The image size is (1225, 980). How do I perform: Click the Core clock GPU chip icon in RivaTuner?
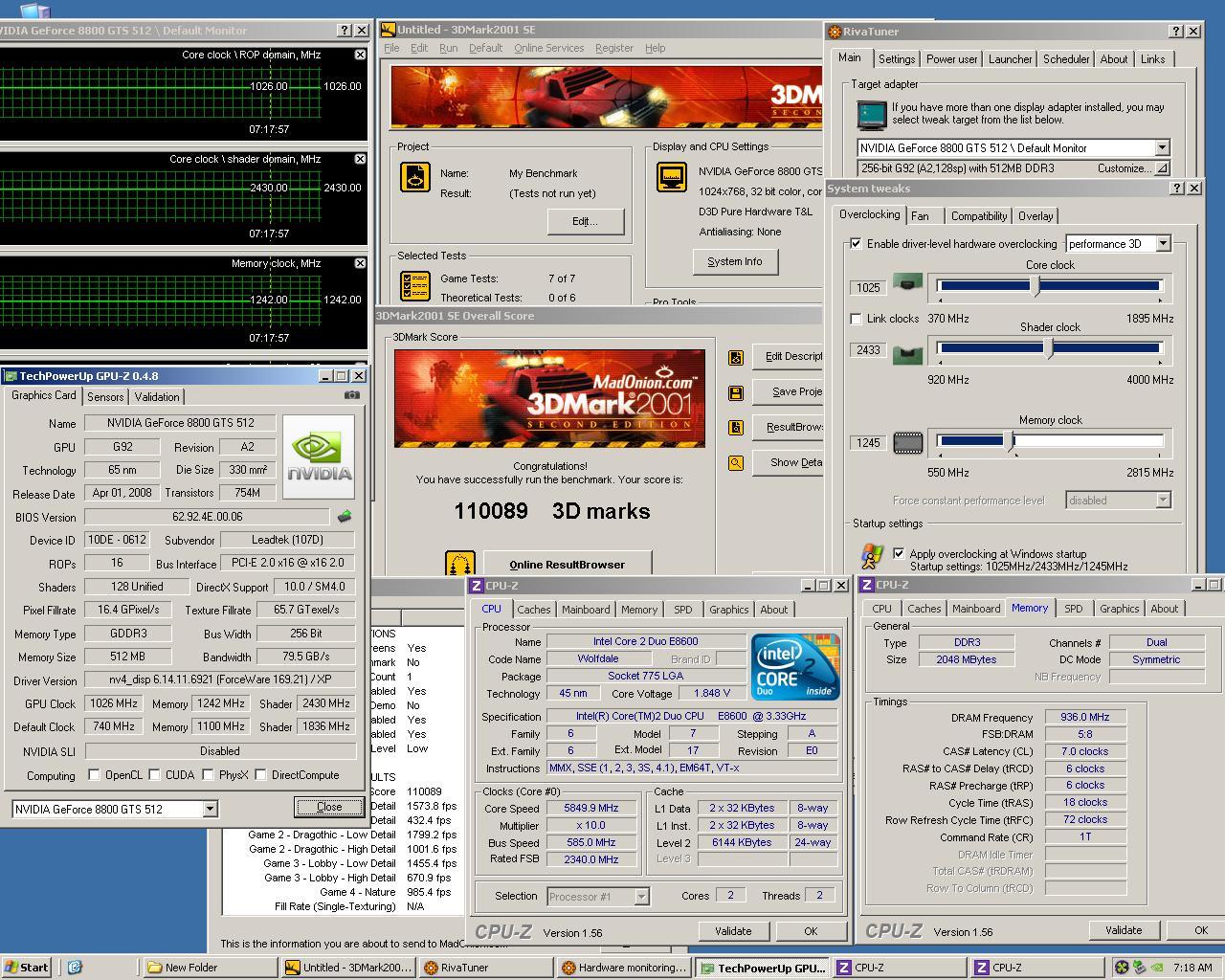[907, 283]
